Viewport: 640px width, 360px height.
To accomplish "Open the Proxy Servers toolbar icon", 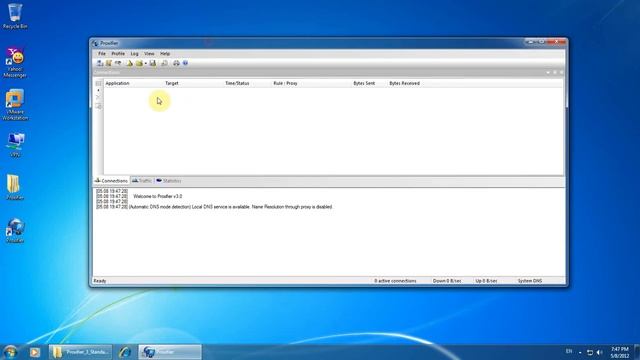I will click(100, 63).
